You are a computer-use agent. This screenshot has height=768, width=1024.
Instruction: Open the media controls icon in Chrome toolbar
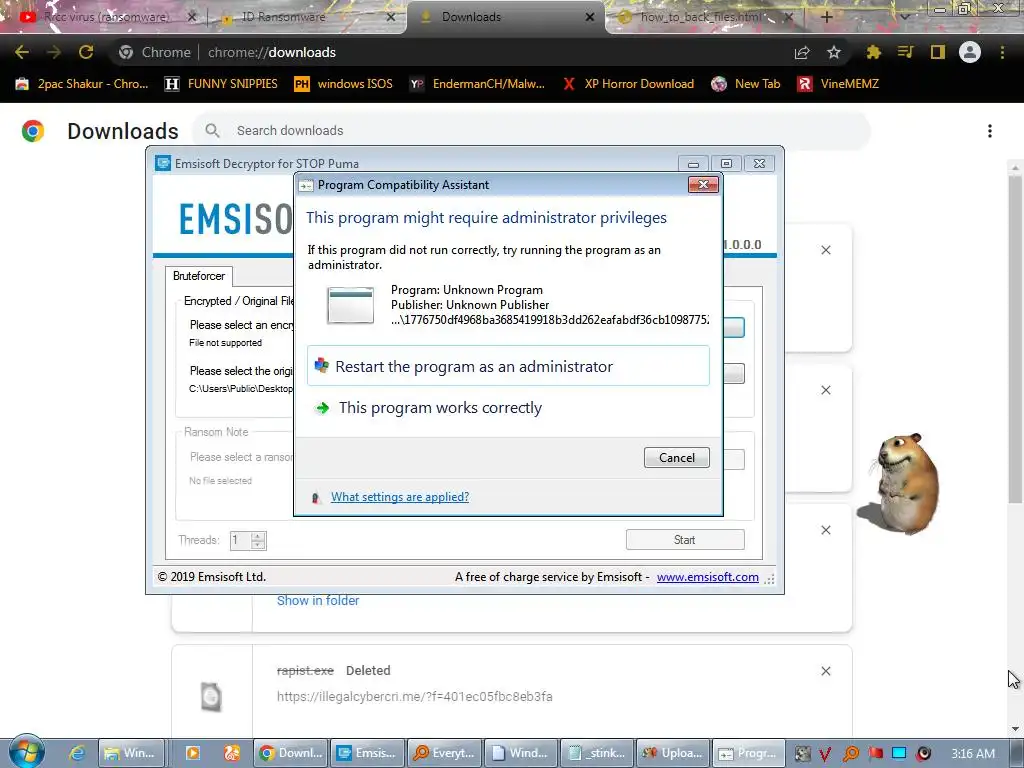click(905, 52)
